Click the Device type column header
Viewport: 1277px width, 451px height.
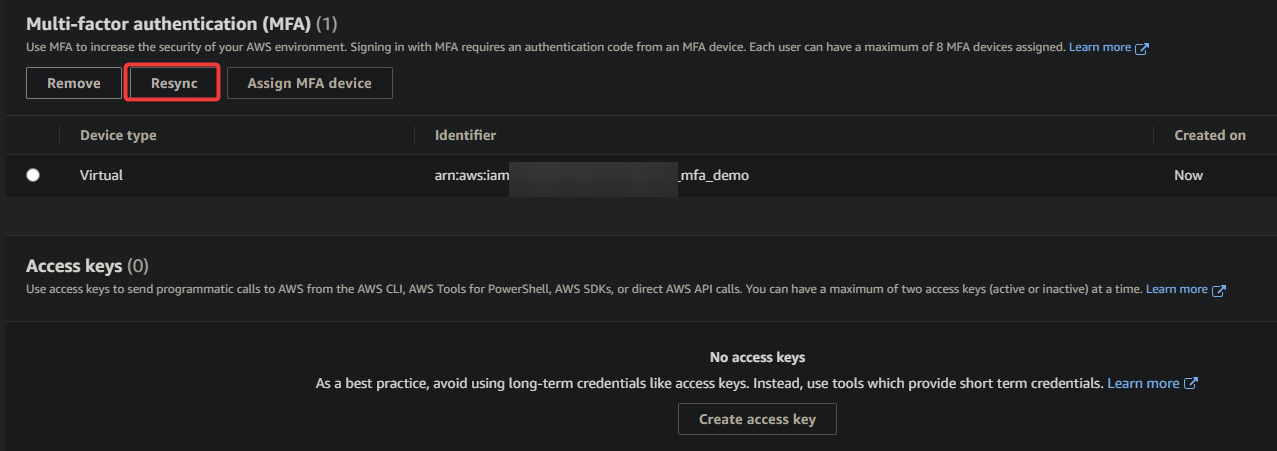(118, 135)
